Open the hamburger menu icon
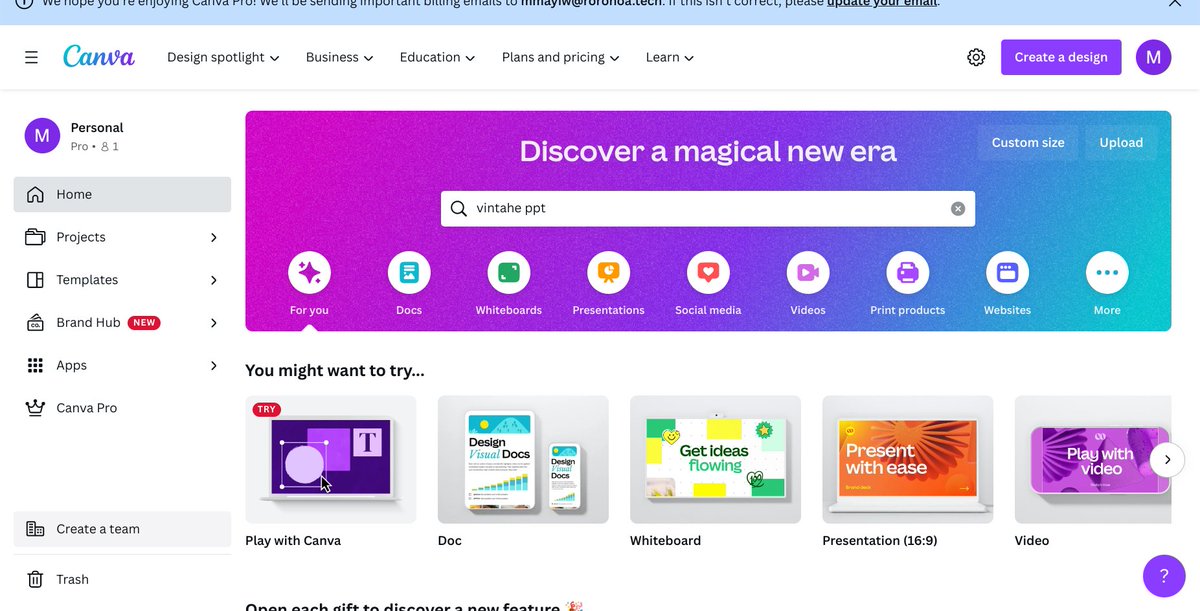 click(x=32, y=57)
